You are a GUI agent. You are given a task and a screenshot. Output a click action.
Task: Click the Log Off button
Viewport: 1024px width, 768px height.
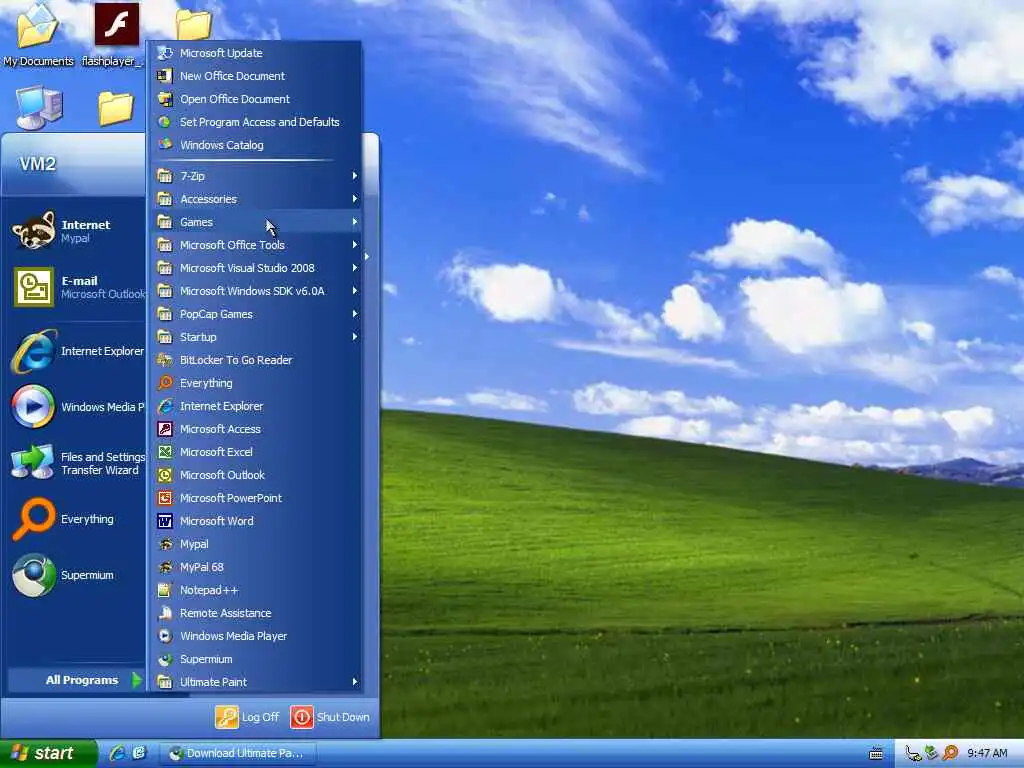(248, 717)
